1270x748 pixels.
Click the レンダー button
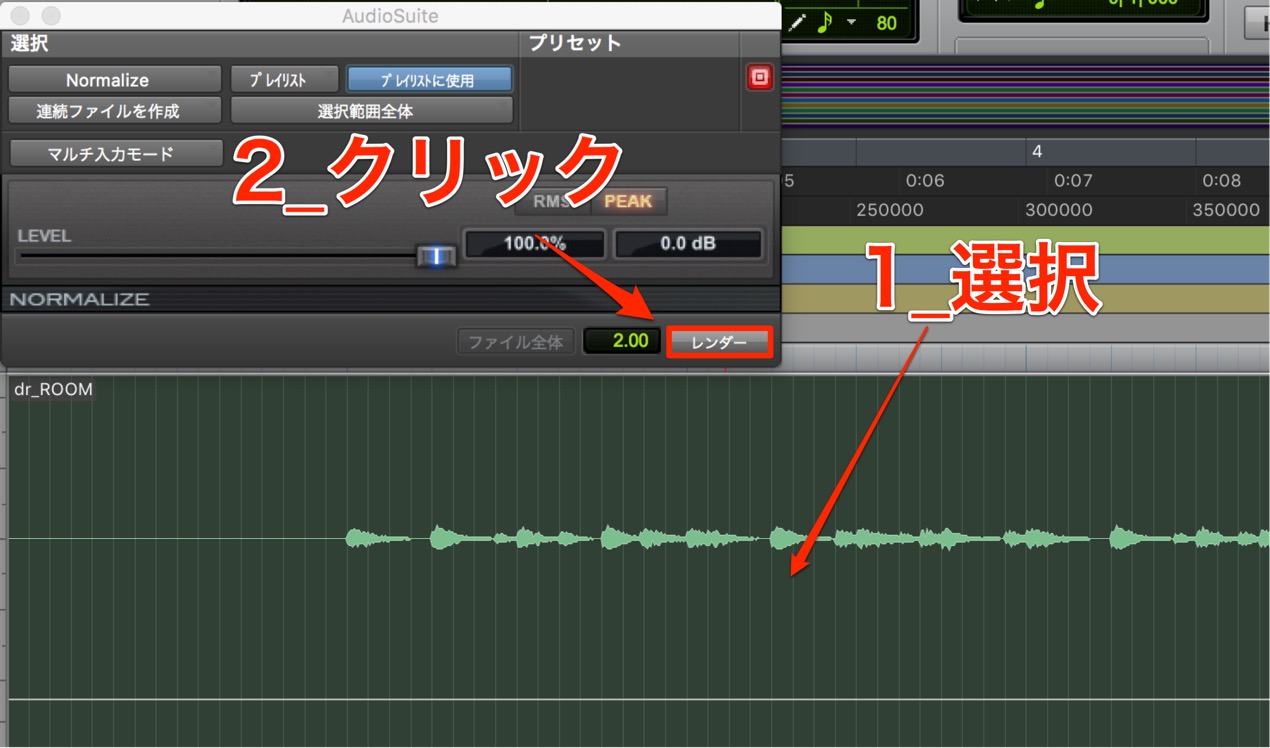click(x=719, y=342)
